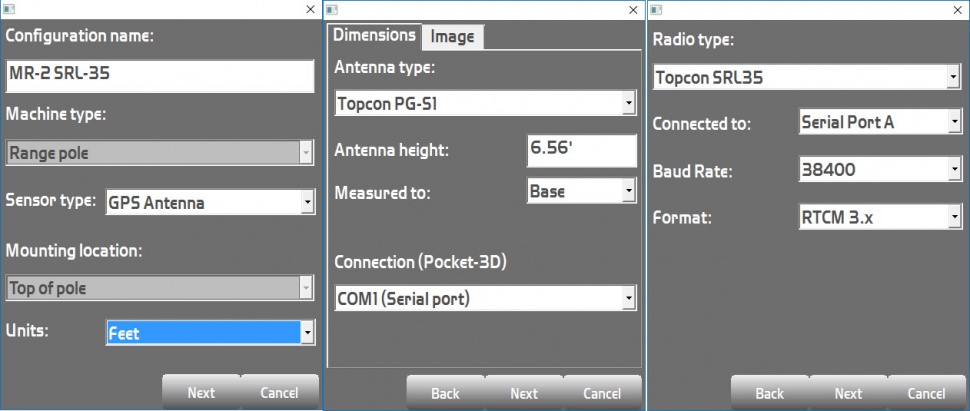Expand the Units dropdown showing Feet
This screenshot has height=411, width=970.
211,333
